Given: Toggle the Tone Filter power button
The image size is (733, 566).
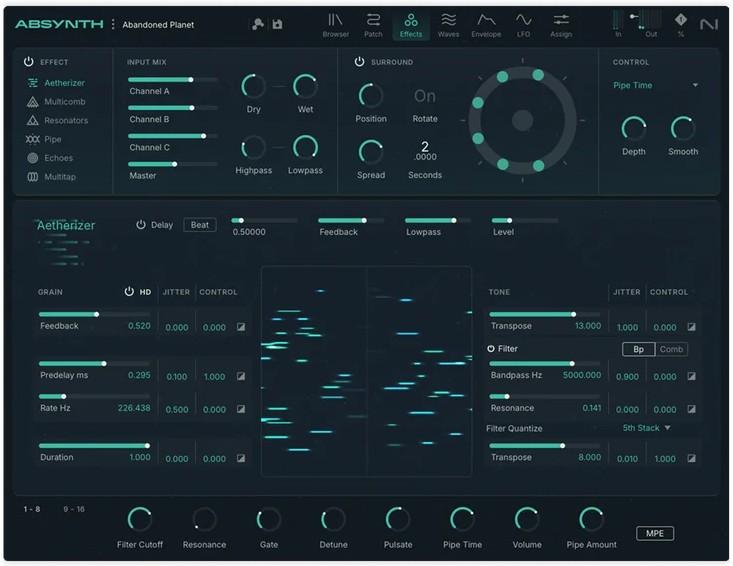Looking at the screenshot, I should (x=491, y=349).
